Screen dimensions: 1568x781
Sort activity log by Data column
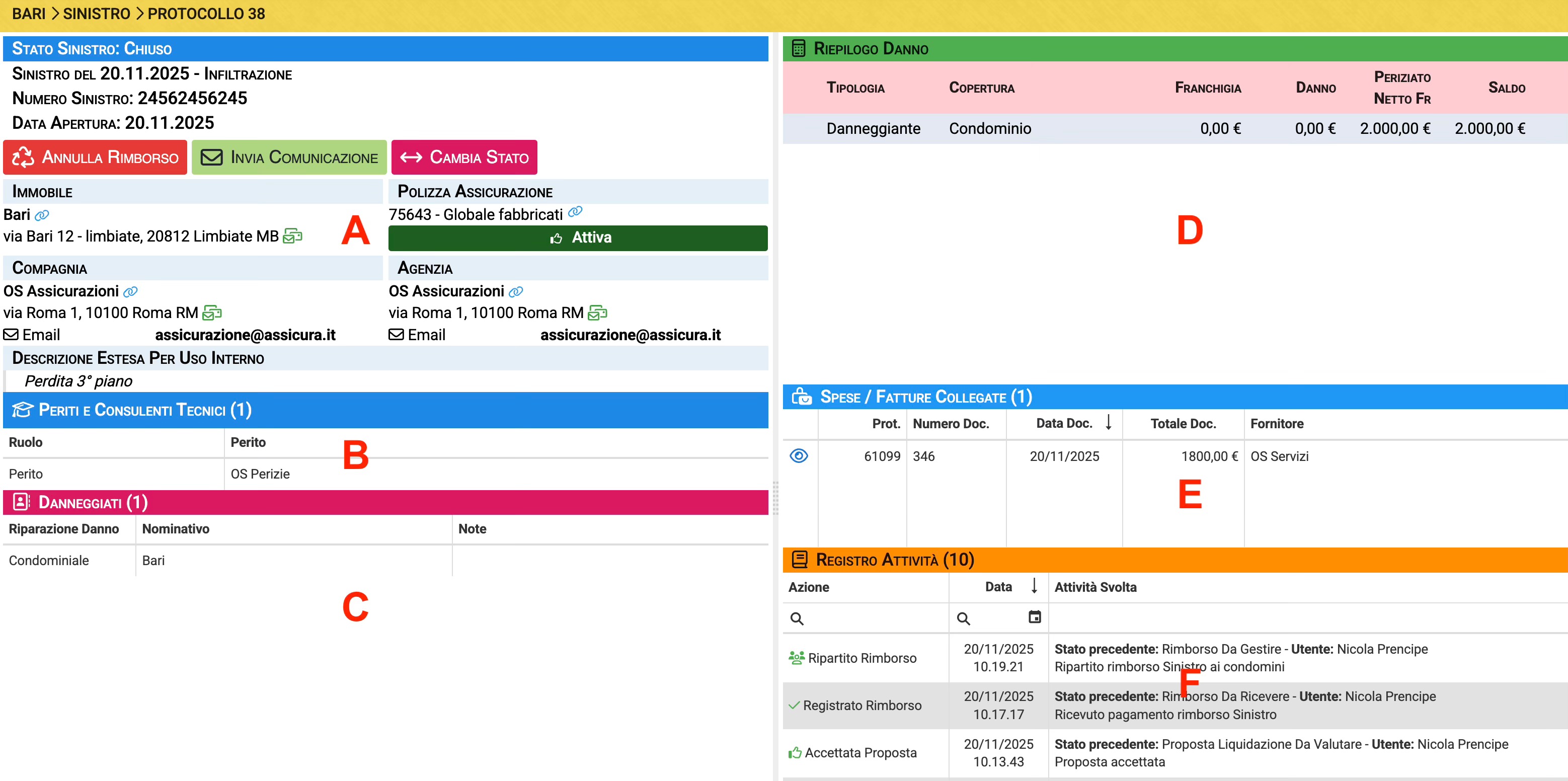coord(999,587)
